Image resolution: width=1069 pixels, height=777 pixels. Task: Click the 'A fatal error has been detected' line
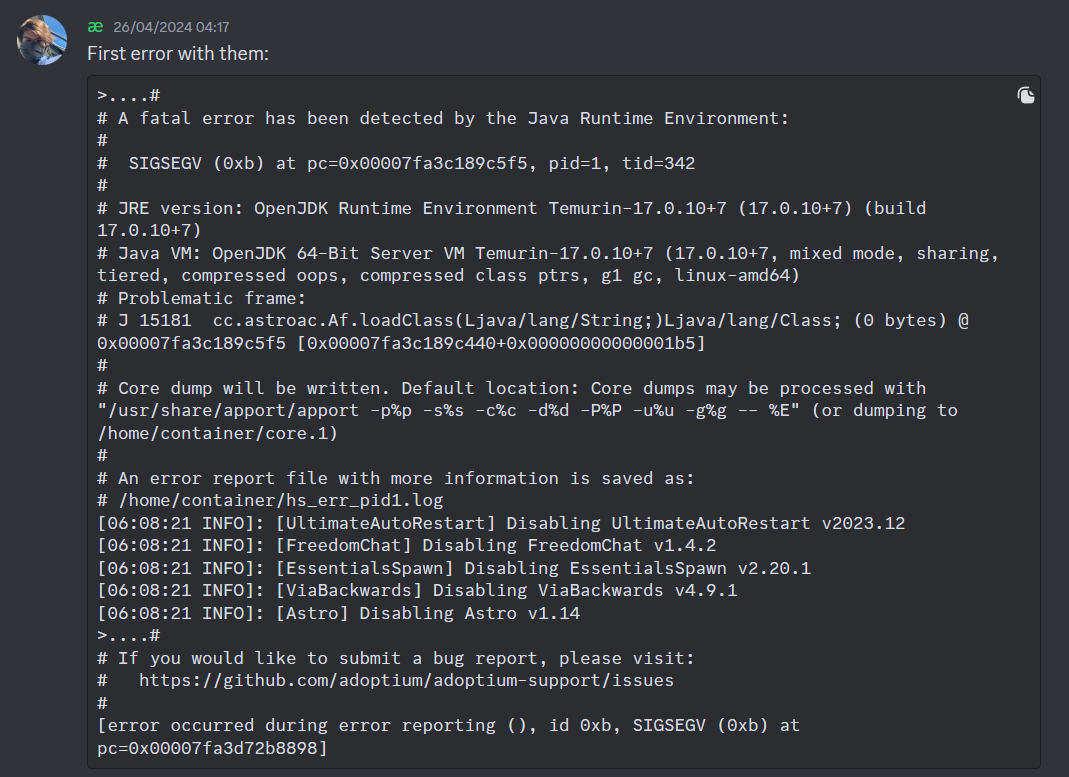tap(453, 118)
